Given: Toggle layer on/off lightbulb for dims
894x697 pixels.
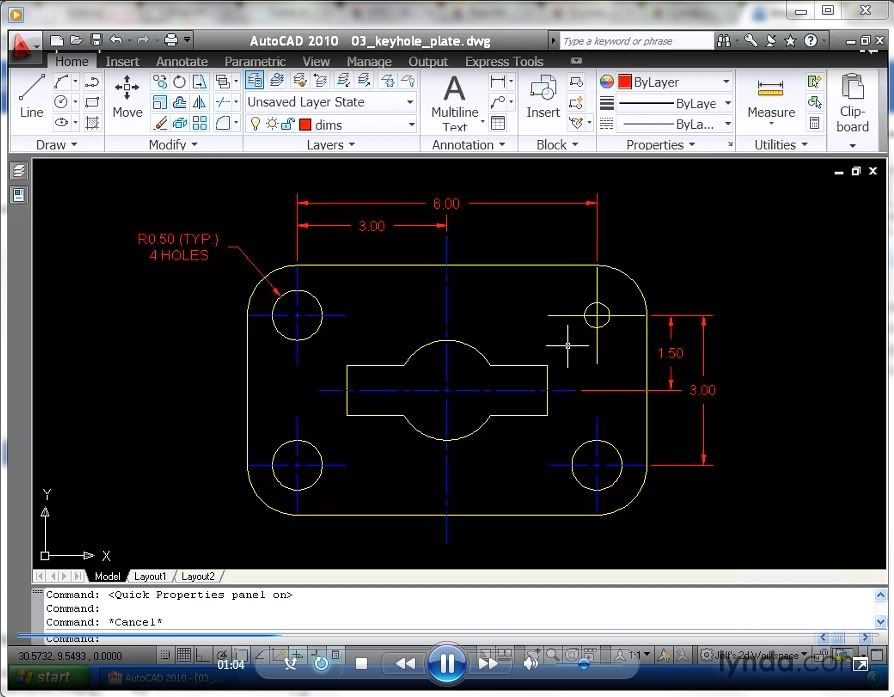Looking at the screenshot, I should click(255, 124).
